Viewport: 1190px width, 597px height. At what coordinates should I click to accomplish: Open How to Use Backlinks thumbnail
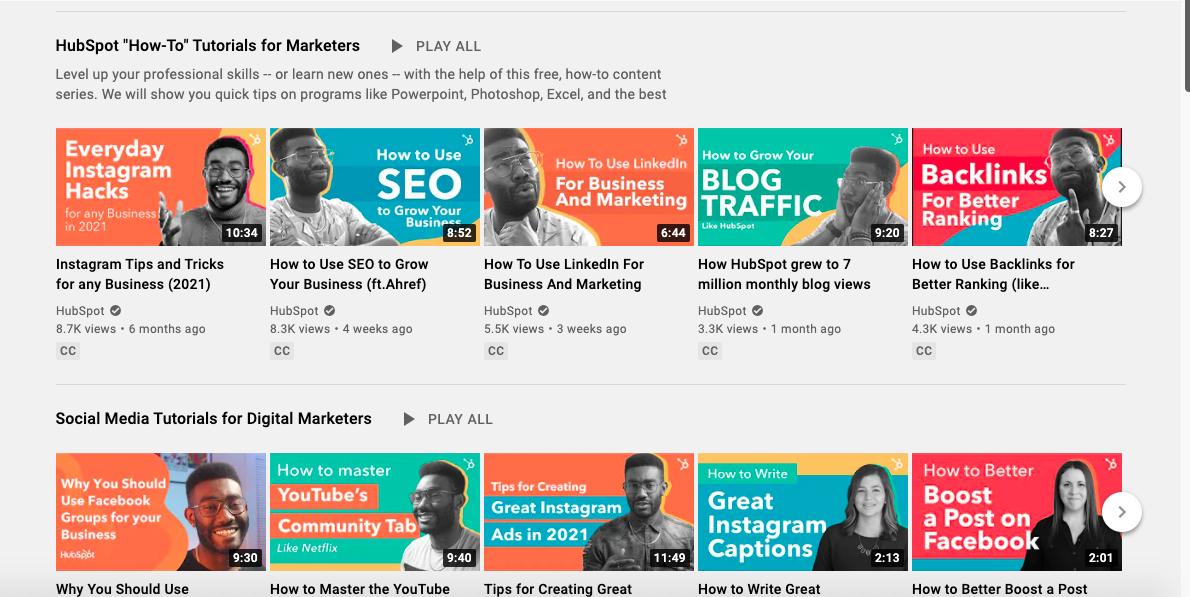1017,187
